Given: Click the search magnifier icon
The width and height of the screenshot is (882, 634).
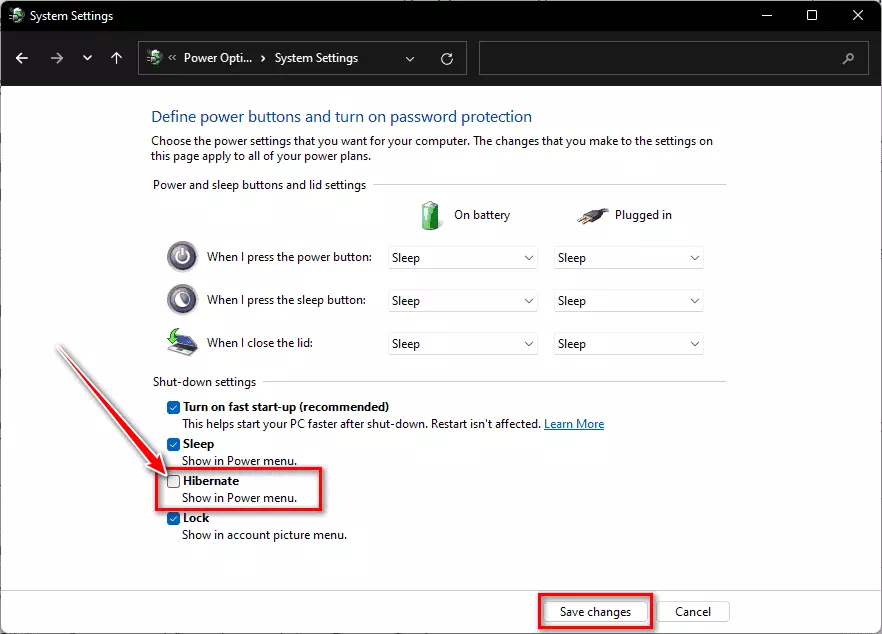Looking at the screenshot, I should (848, 59).
